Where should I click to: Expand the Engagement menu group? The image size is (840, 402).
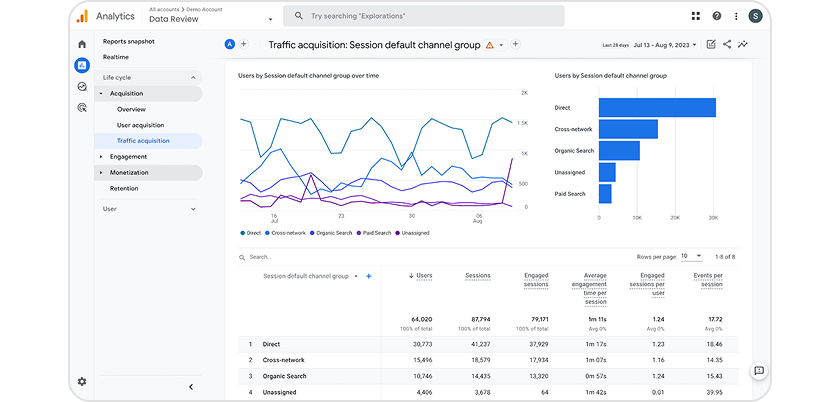(128, 157)
